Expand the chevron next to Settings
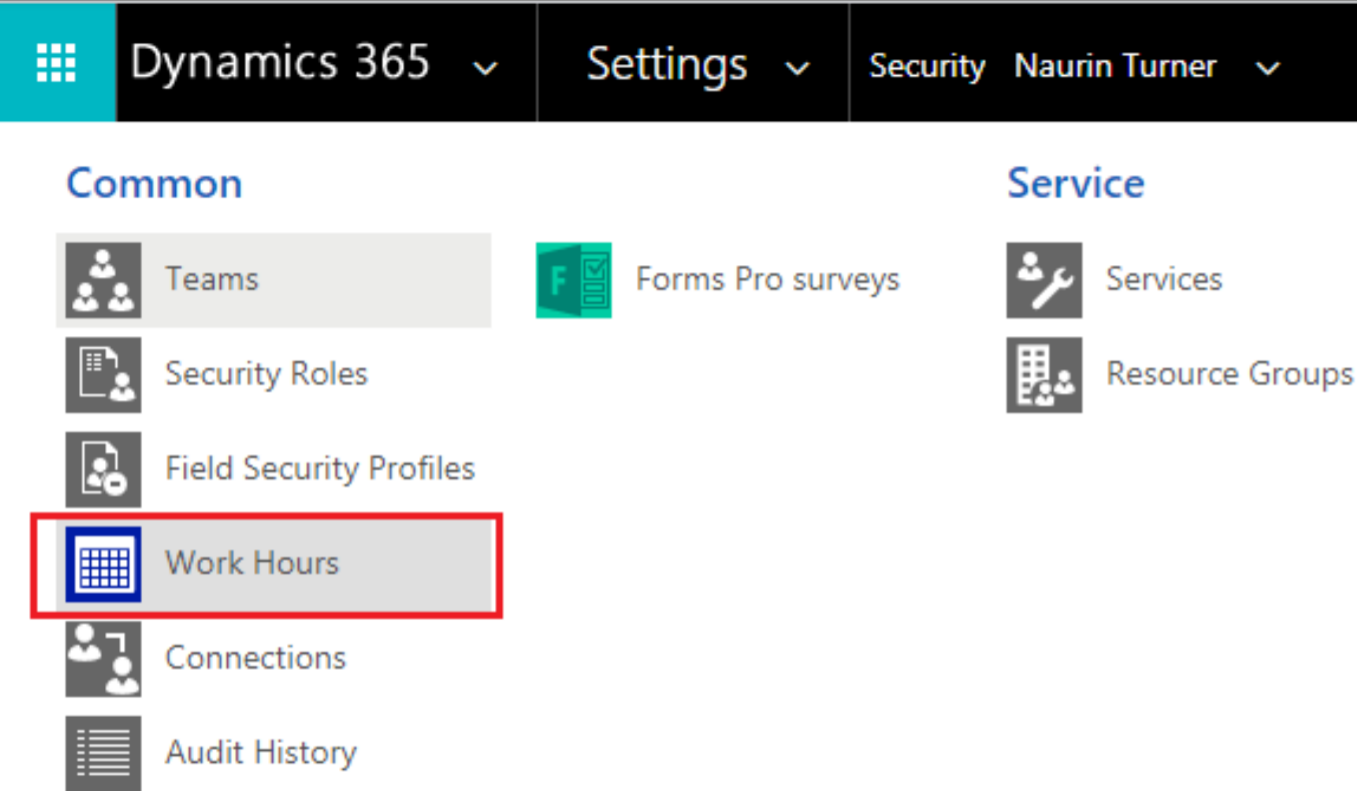The height and width of the screenshot is (791, 1357). coord(797,68)
